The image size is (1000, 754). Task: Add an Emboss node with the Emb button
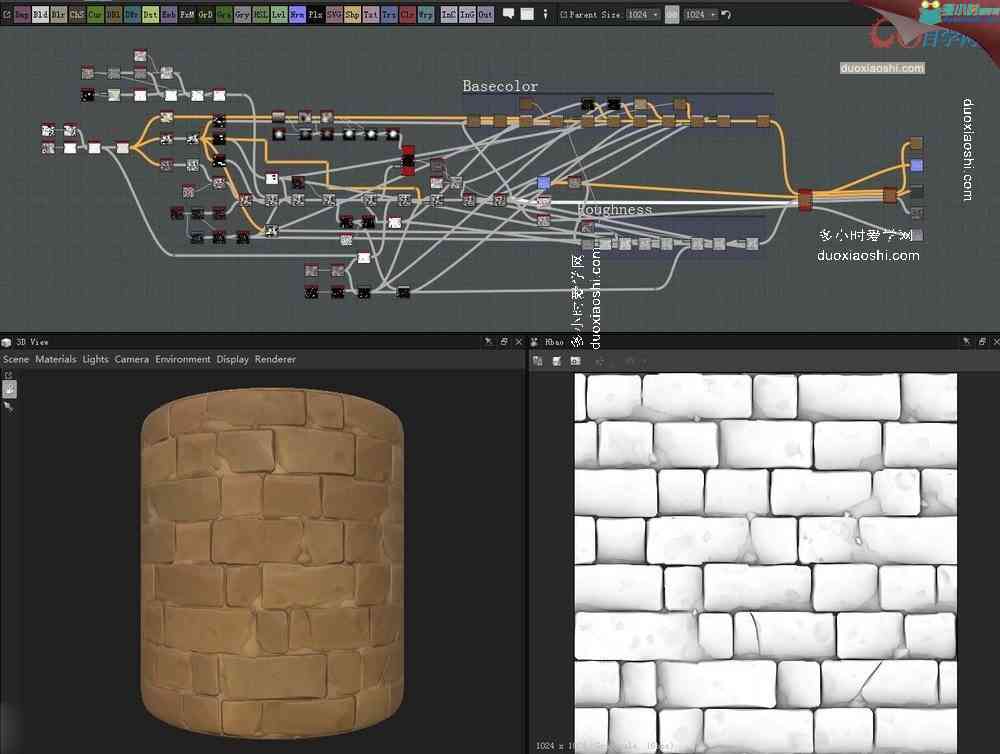tap(169, 14)
